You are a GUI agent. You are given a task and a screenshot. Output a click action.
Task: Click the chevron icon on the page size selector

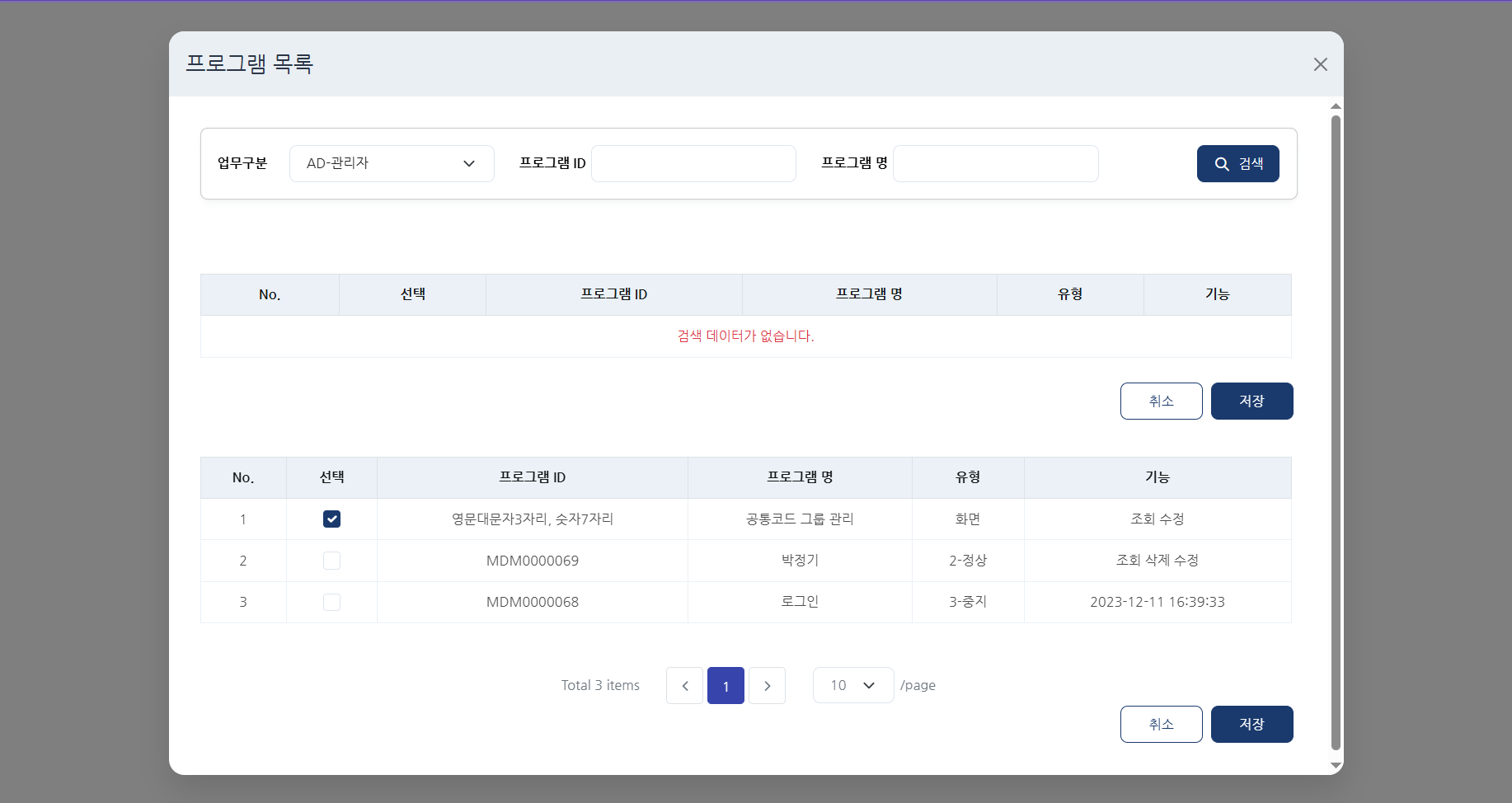point(867,685)
